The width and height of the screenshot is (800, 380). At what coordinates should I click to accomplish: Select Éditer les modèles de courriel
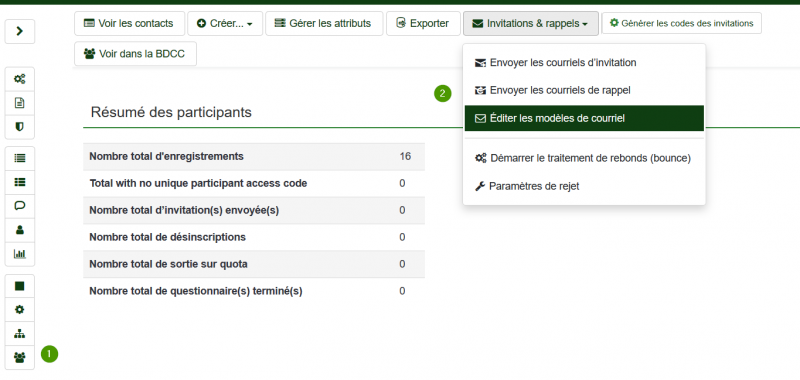click(584, 118)
